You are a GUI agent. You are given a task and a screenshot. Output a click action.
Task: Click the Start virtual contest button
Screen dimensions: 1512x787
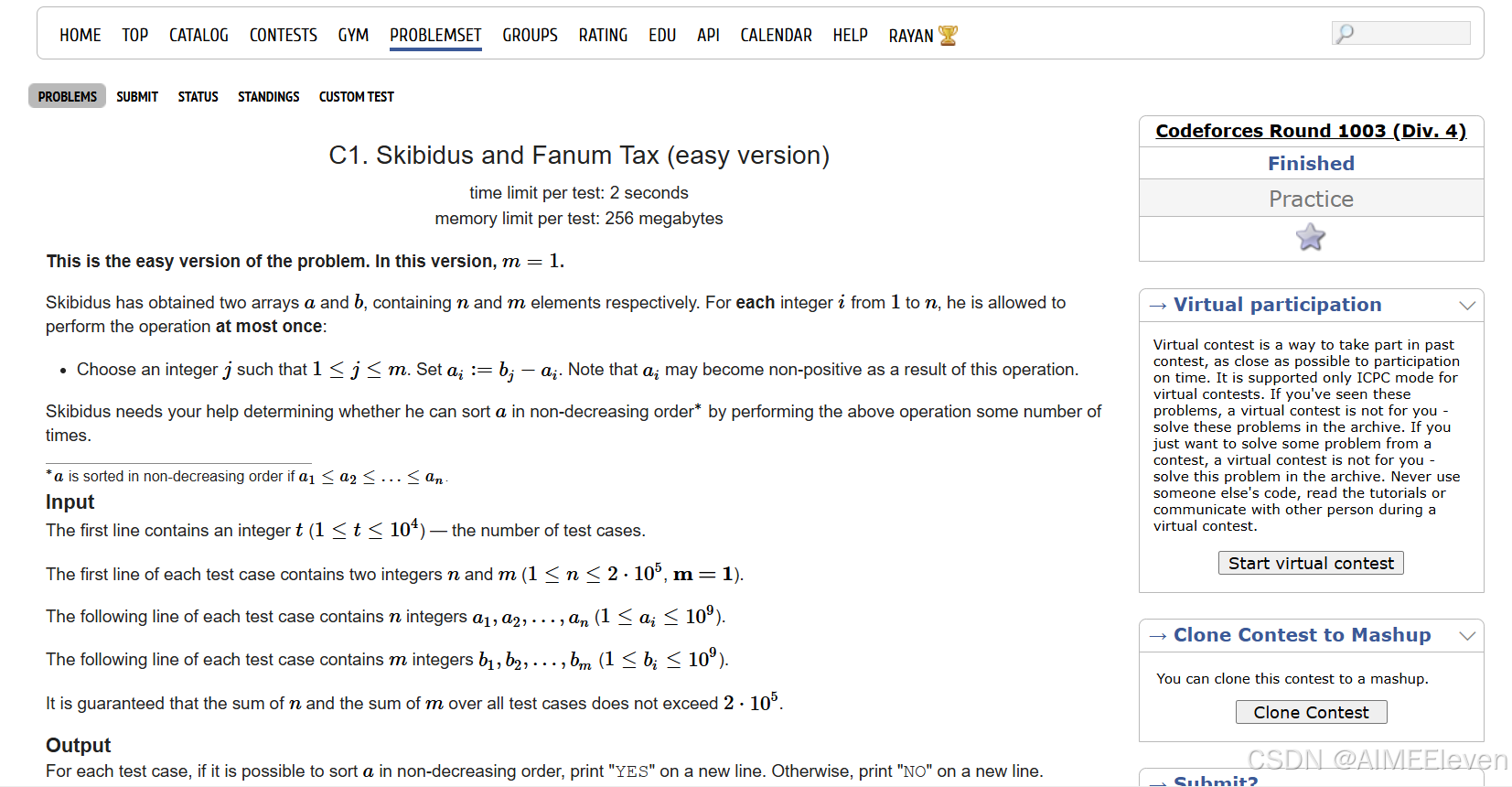pyautogui.click(x=1311, y=563)
